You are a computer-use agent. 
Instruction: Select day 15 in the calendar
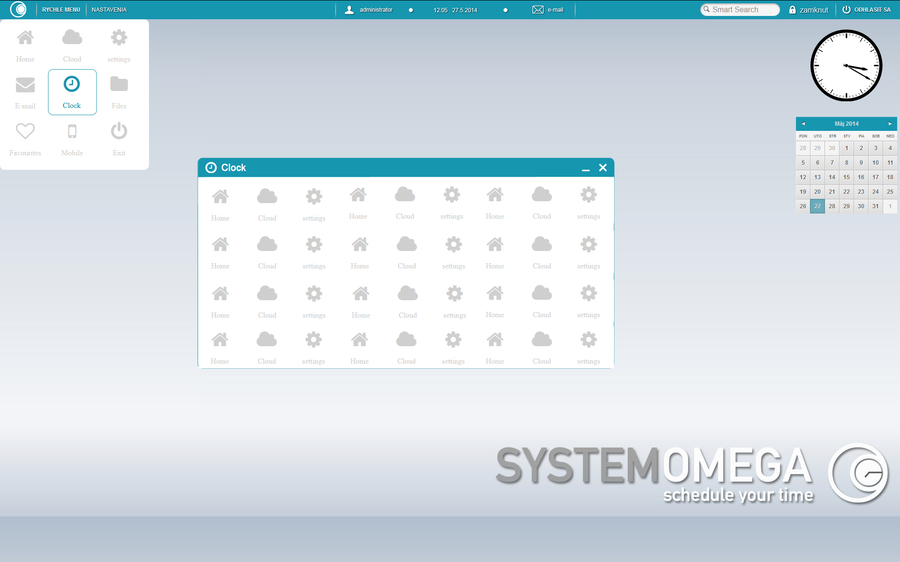coord(846,177)
